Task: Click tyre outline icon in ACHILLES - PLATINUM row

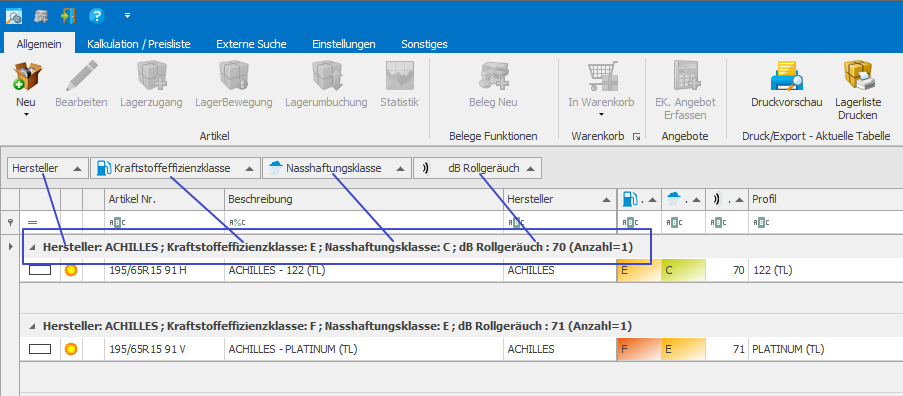Action: (x=40, y=349)
